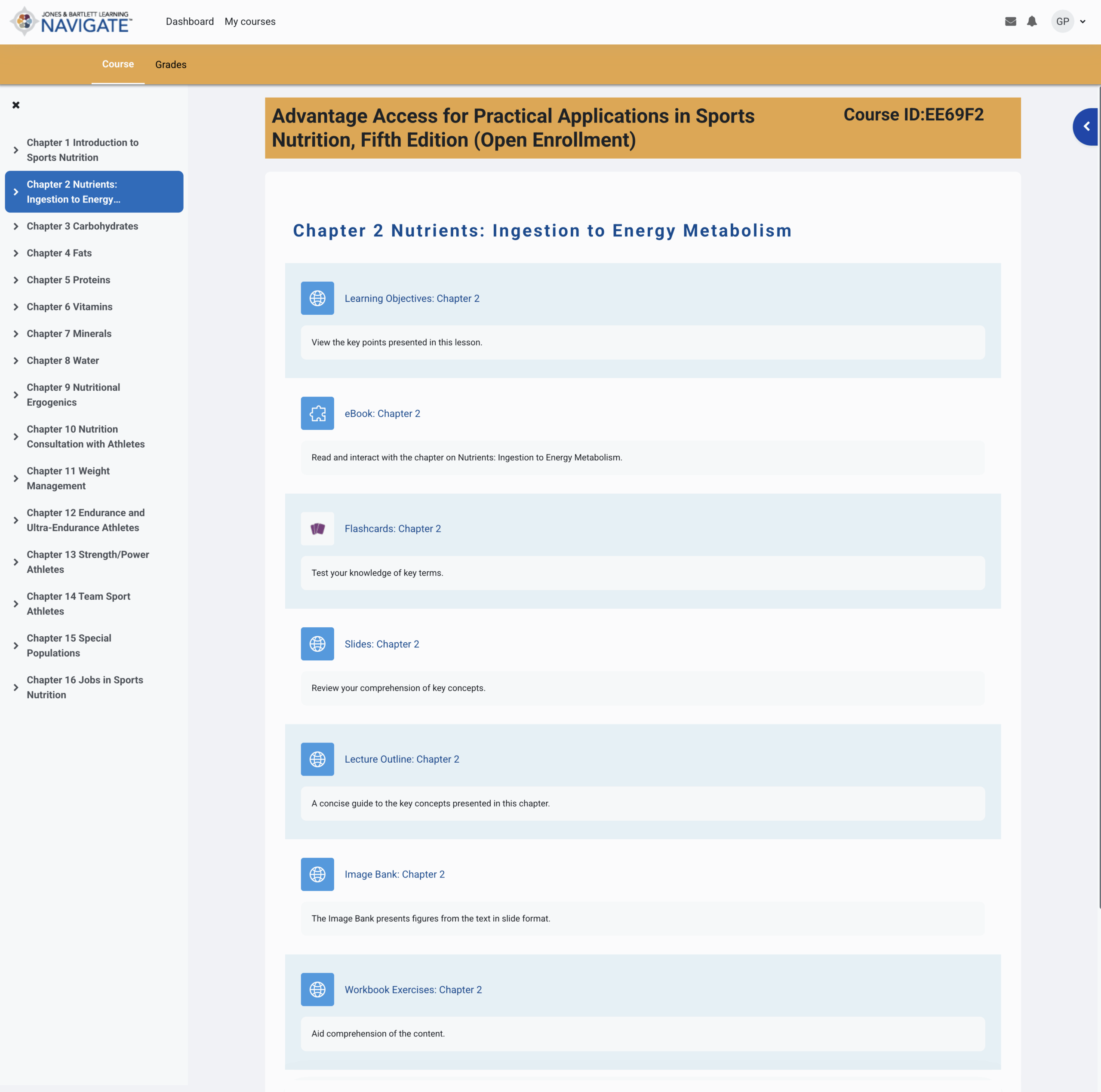This screenshot has height=1092, width=1101.
Task: Open My courses in top navigation
Action: click(x=249, y=21)
